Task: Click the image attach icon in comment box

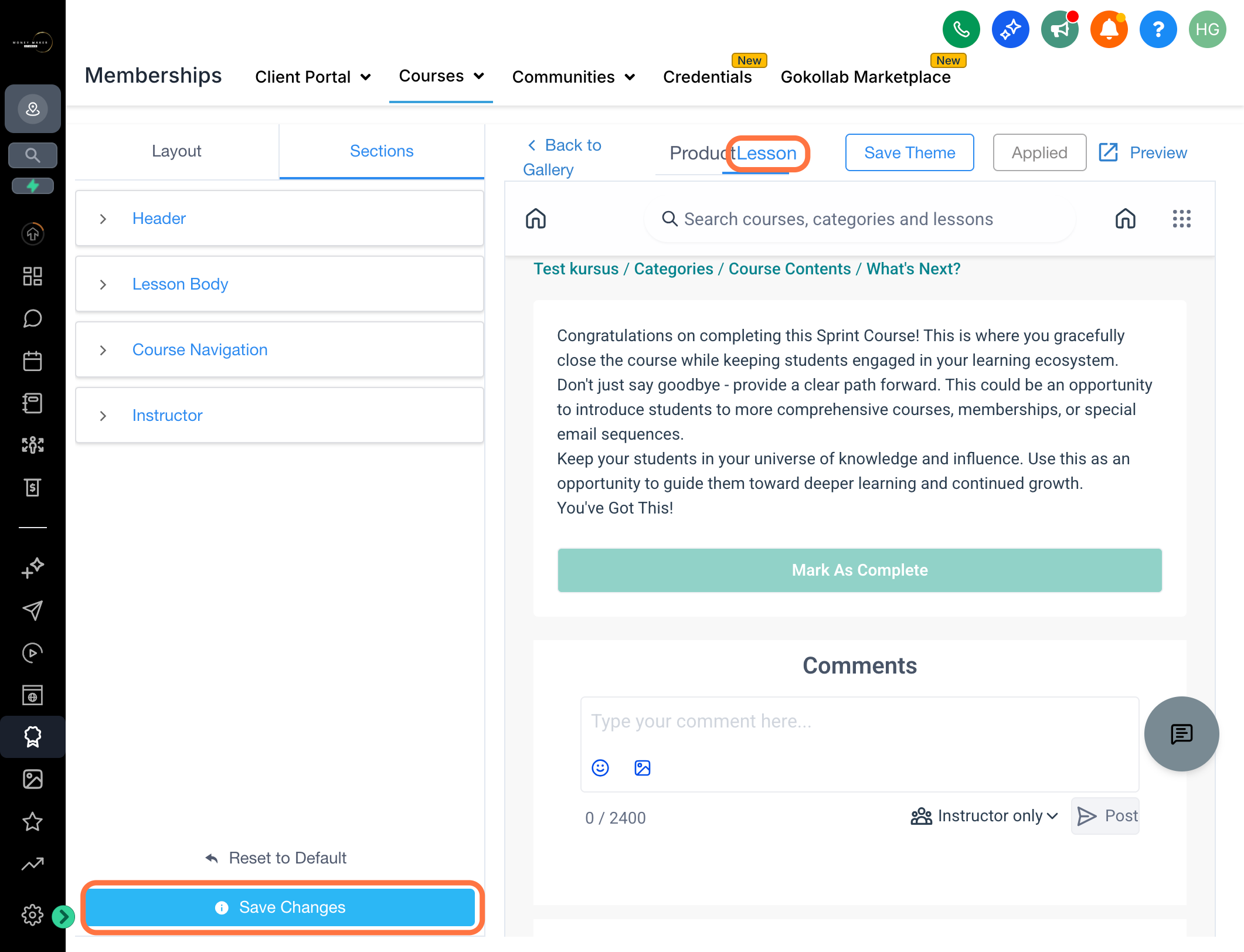Action: [x=643, y=768]
